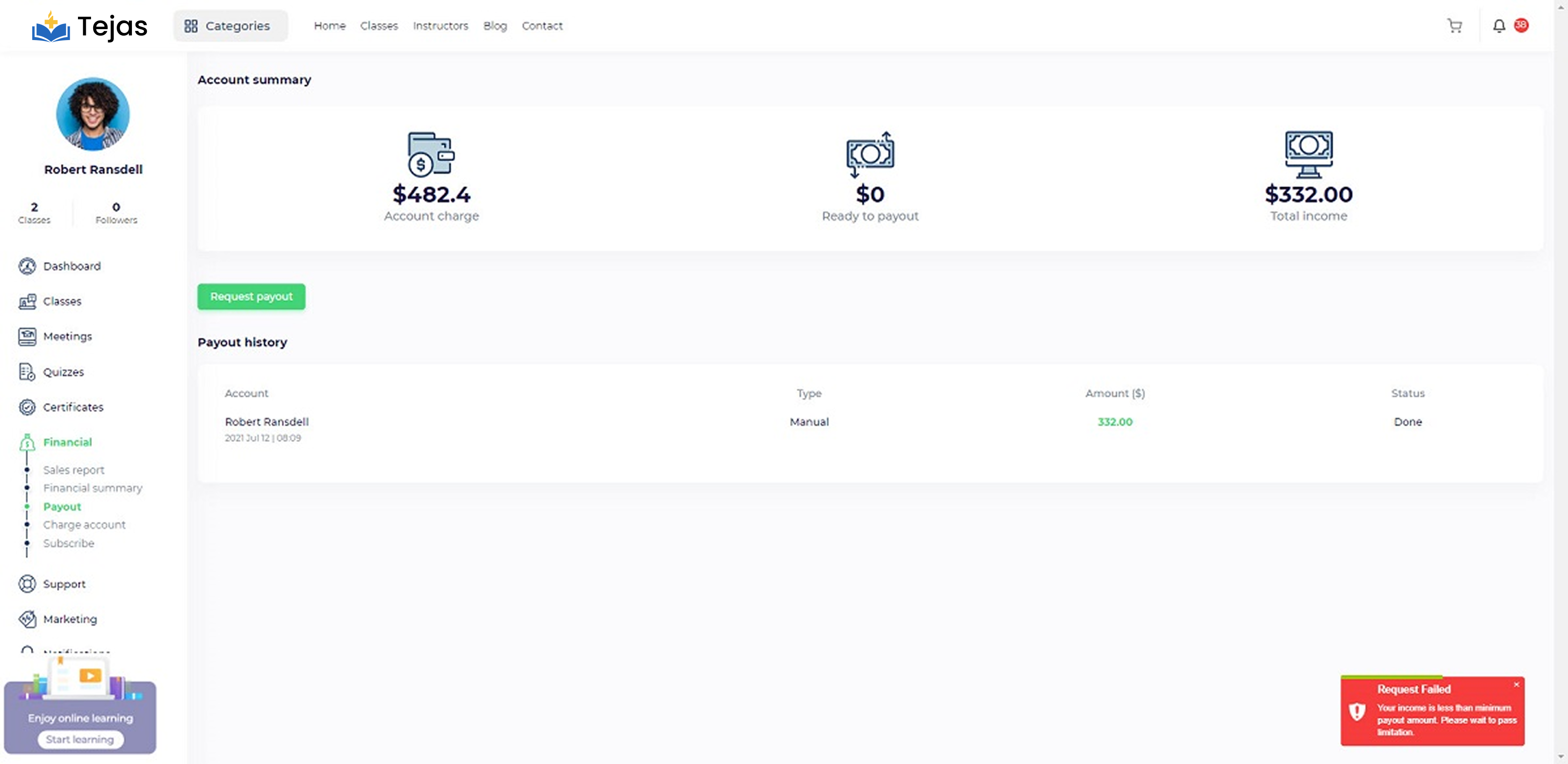This screenshot has width=1568, height=764.
Task: Open the Sales report sub-item
Action: click(74, 470)
